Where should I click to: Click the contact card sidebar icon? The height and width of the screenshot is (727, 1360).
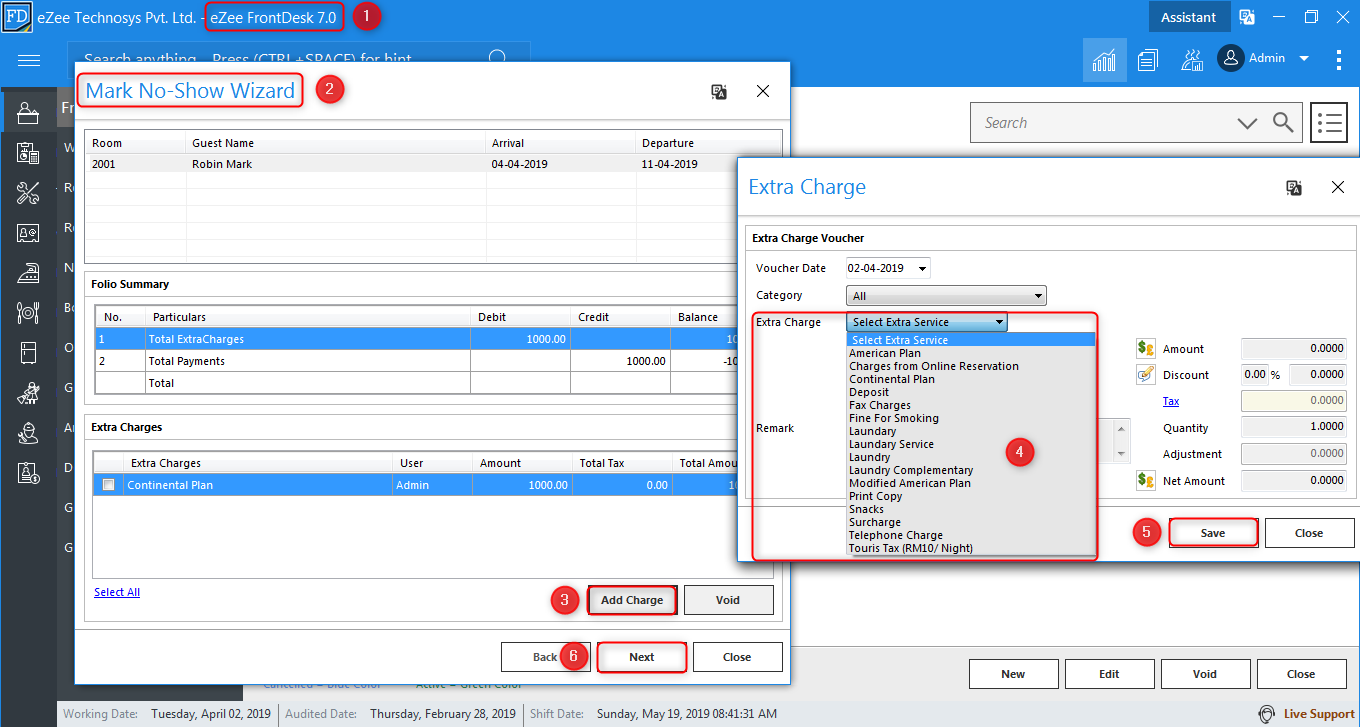pos(28,233)
